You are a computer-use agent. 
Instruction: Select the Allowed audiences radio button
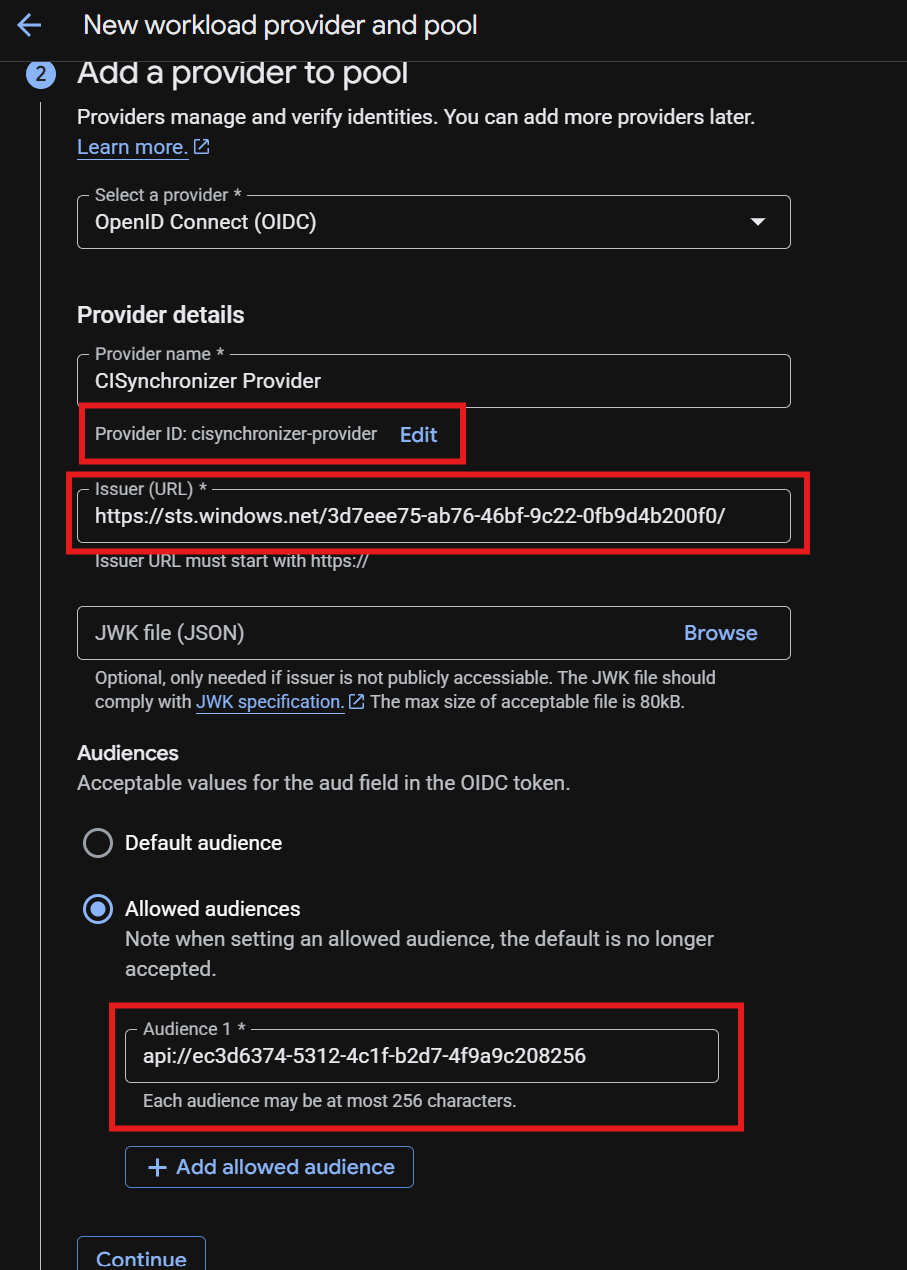(98, 909)
